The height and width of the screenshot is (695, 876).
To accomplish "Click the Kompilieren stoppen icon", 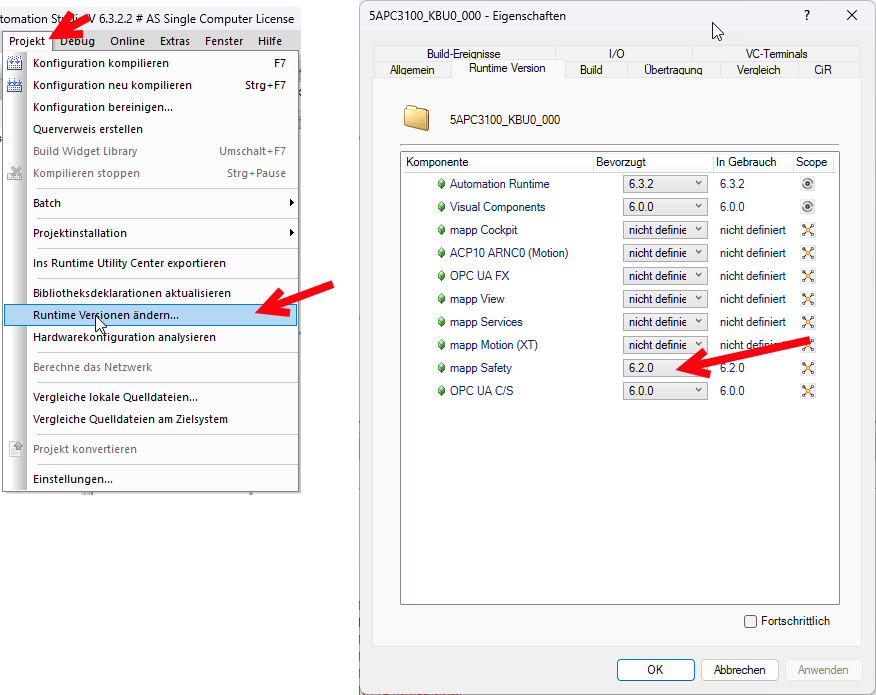I will coord(15,173).
